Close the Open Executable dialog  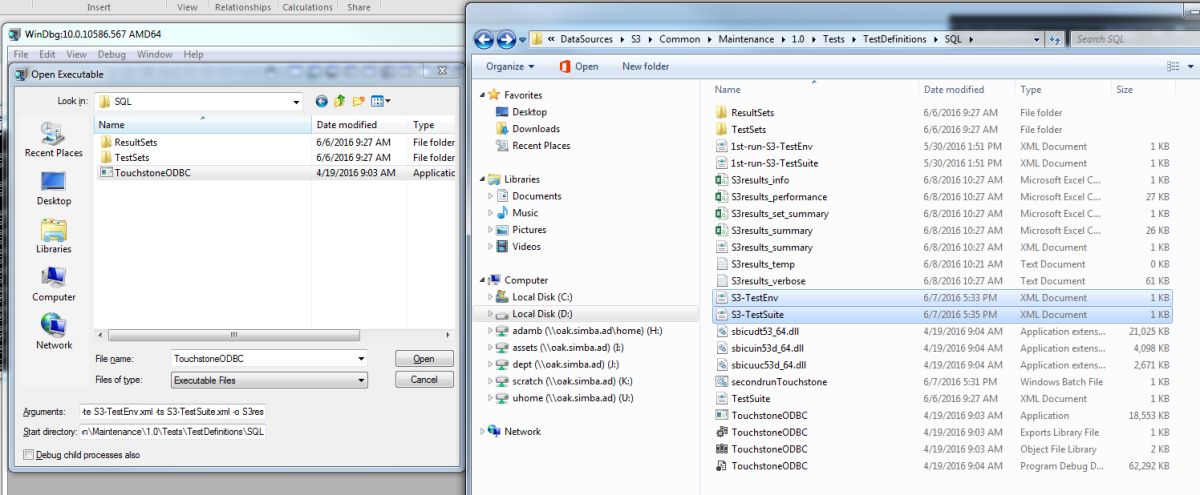441,73
